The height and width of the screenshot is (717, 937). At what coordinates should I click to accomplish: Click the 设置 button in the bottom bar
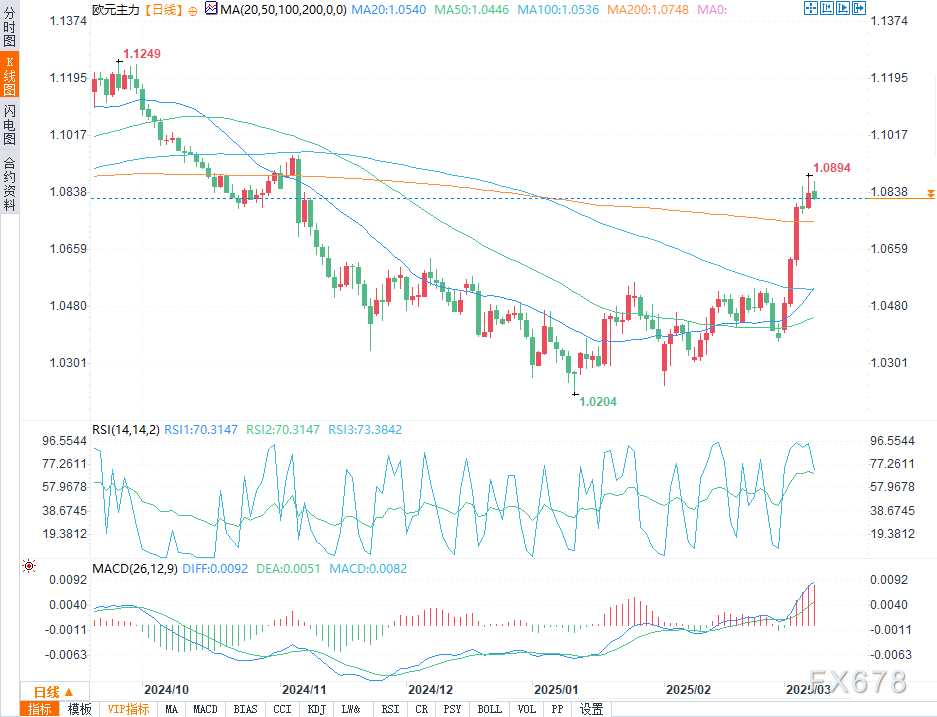coord(592,709)
